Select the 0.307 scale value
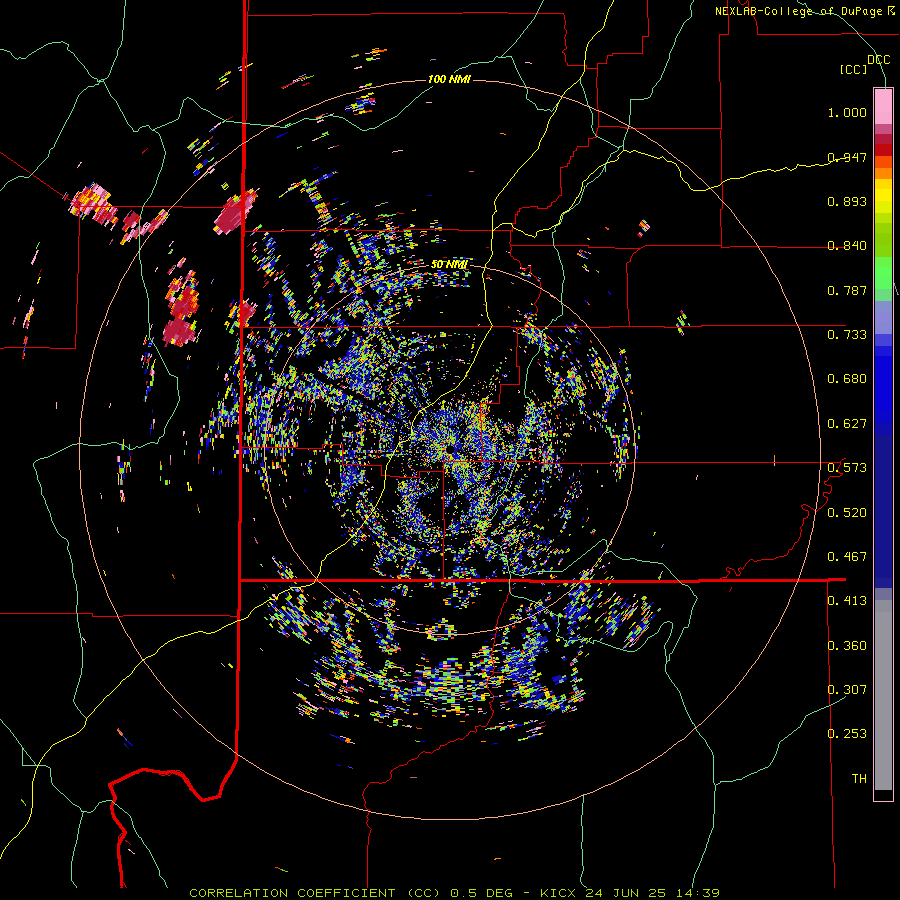900x900 pixels. point(847,690)
